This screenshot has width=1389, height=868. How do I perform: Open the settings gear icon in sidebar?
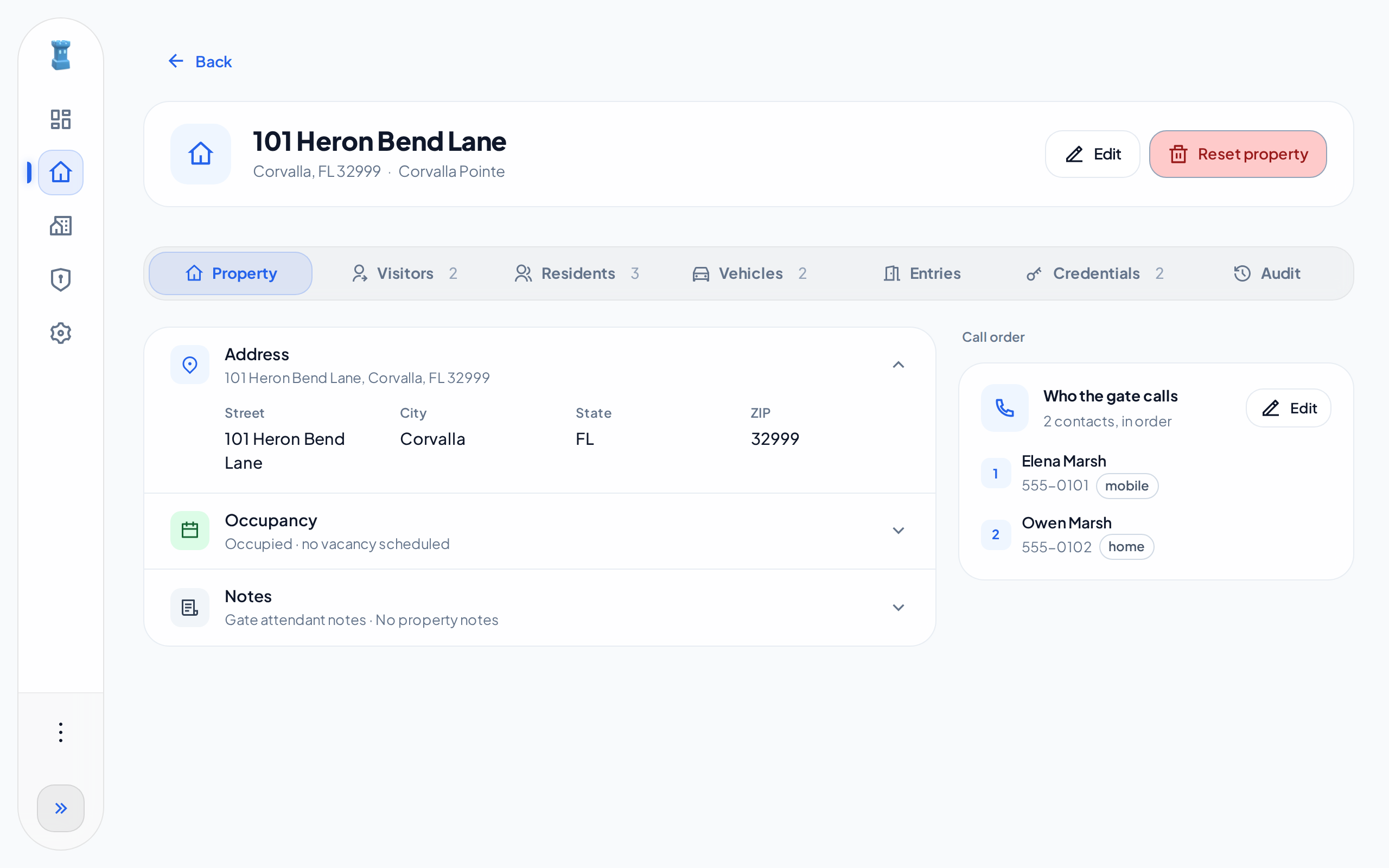pyautogui.click(x=61, y=333)
